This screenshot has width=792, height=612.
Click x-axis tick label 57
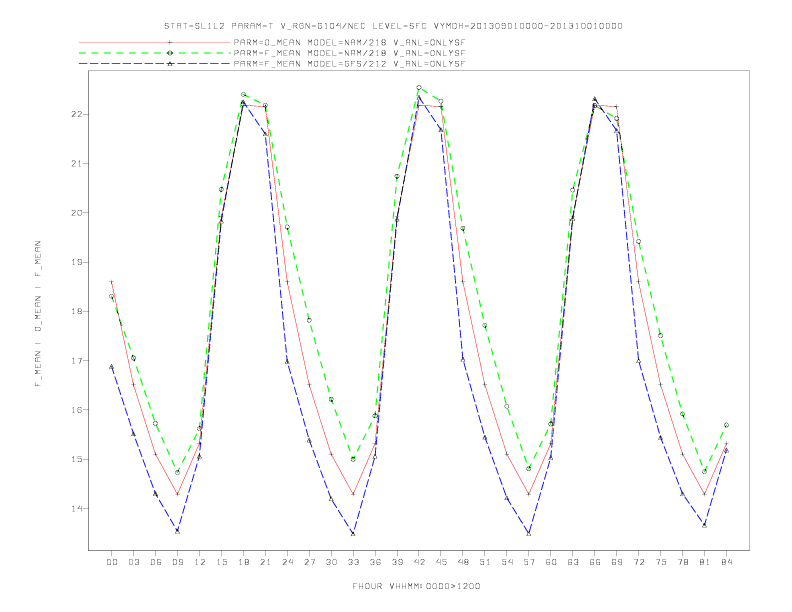coord(529,562)
